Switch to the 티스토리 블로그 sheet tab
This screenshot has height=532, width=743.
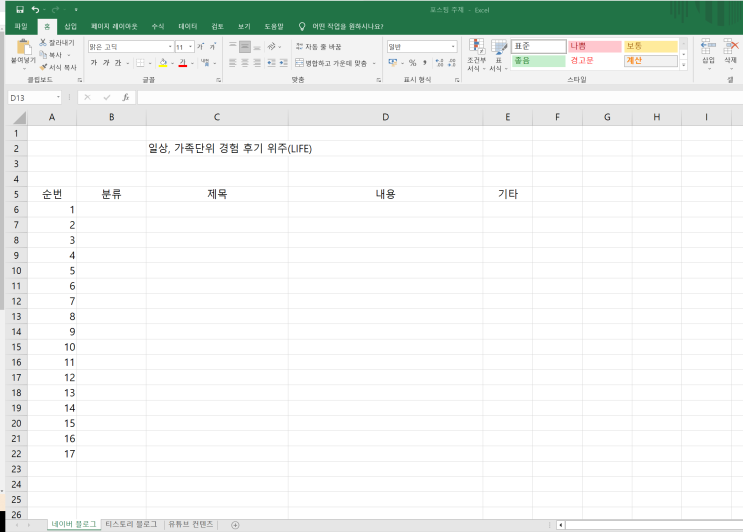click(x=131, y=524)
